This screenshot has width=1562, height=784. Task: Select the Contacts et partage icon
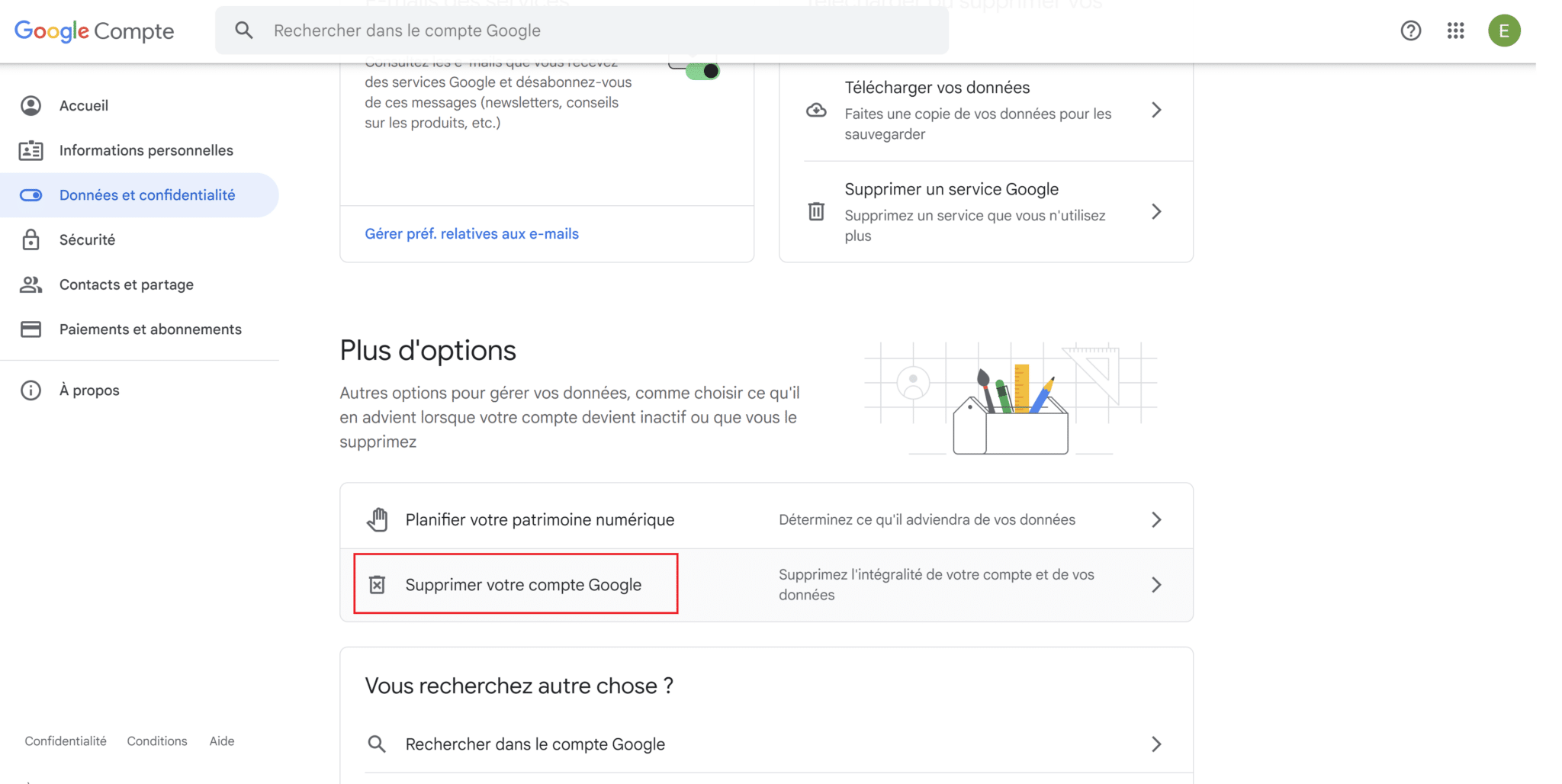tap(31, 284)
